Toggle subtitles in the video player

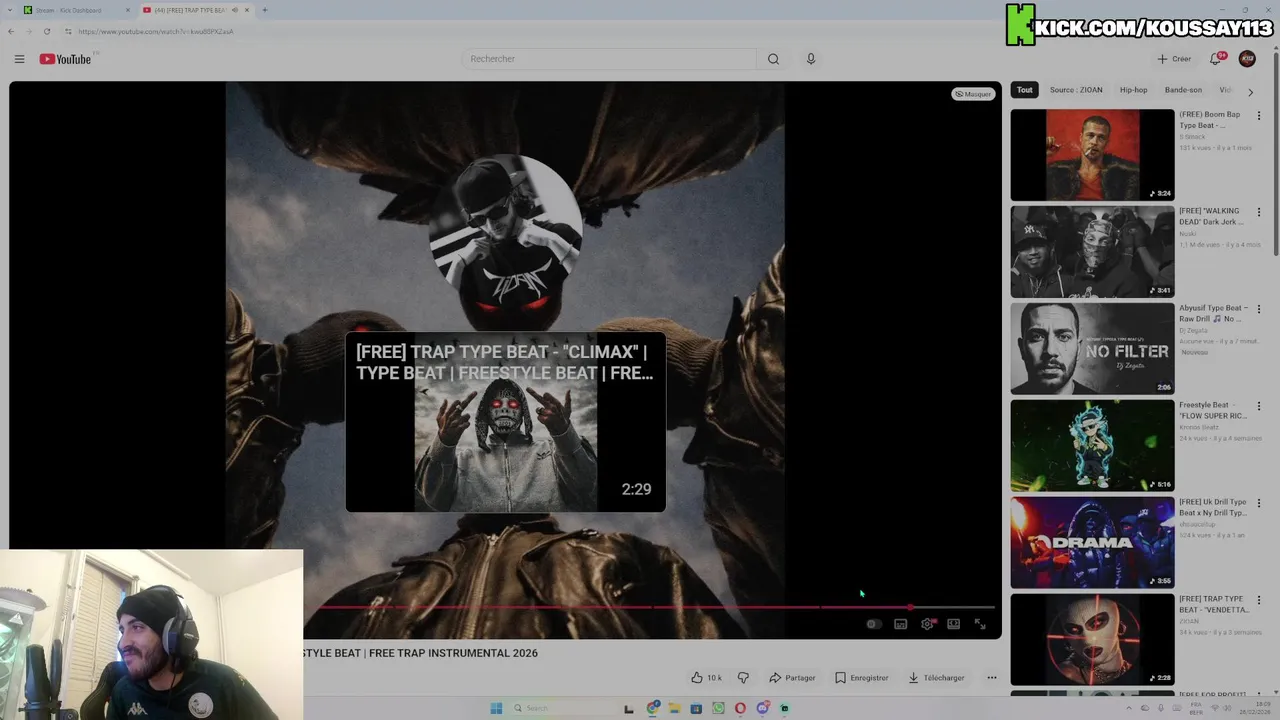click(x=901, y=624)
